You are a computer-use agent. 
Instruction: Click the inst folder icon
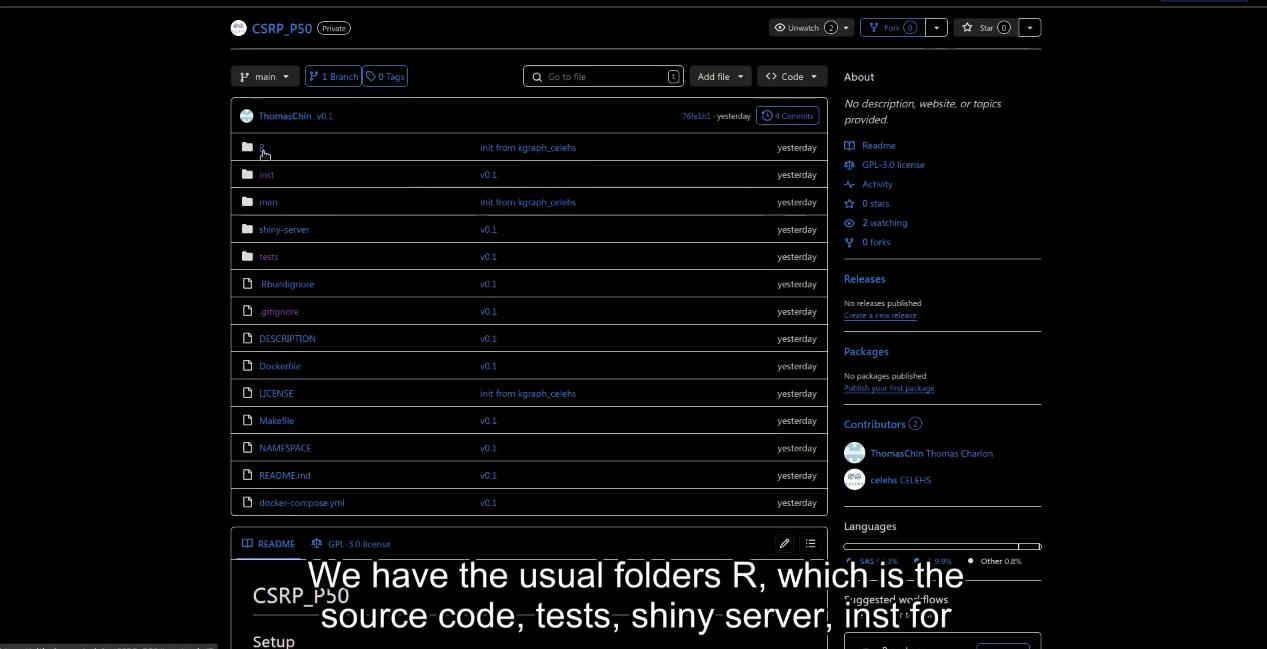tap(247, 174)
